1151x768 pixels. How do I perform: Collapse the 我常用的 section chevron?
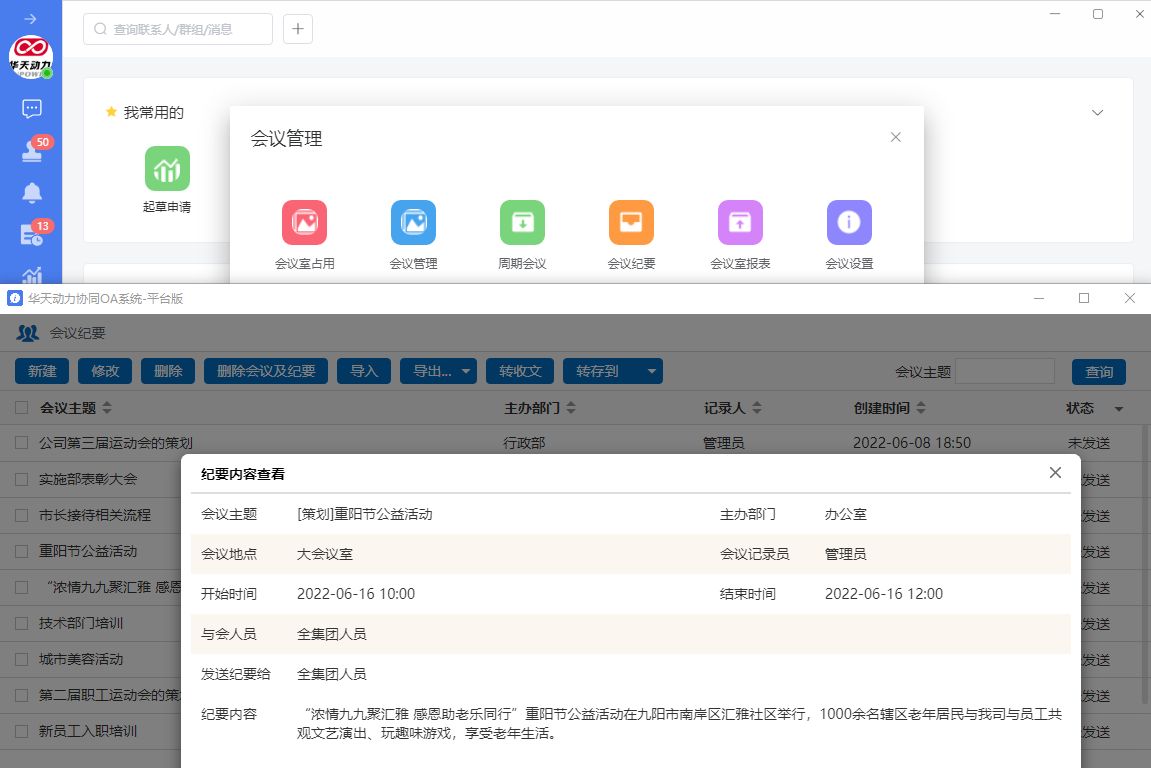pos(1097,113)
